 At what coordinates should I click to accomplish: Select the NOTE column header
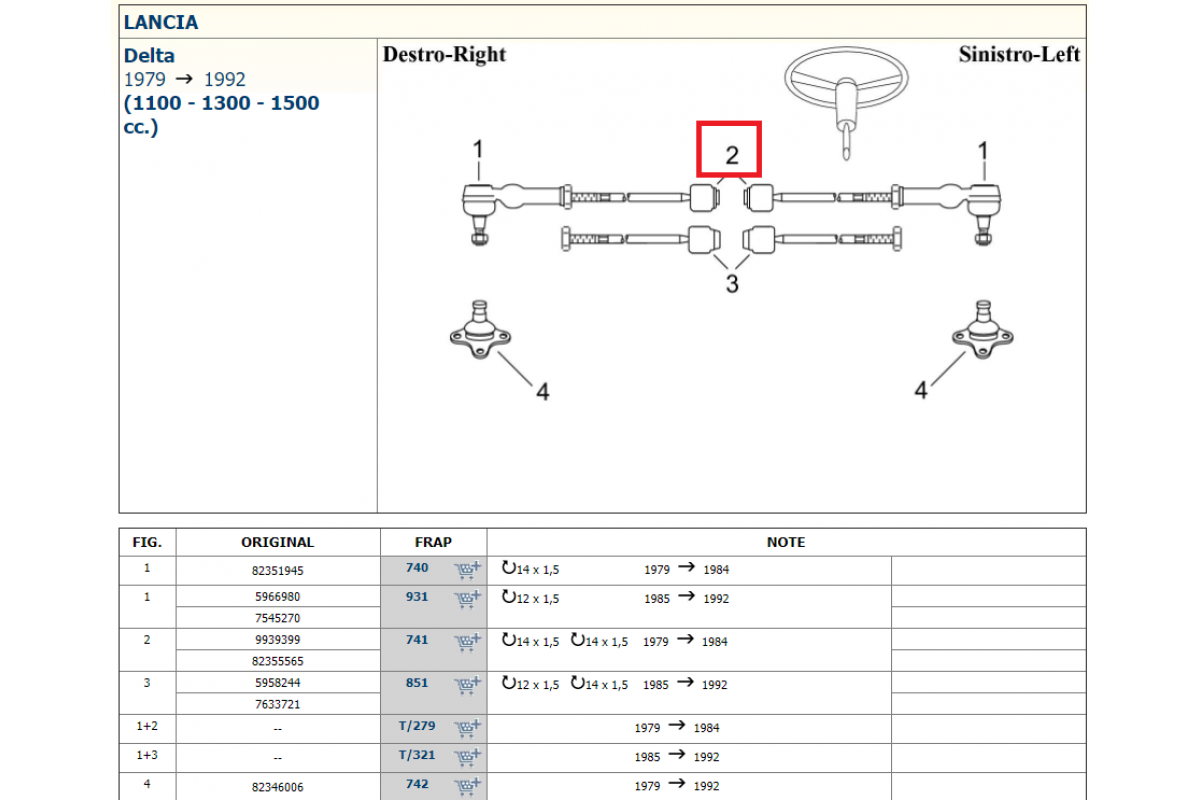[786, 542]
